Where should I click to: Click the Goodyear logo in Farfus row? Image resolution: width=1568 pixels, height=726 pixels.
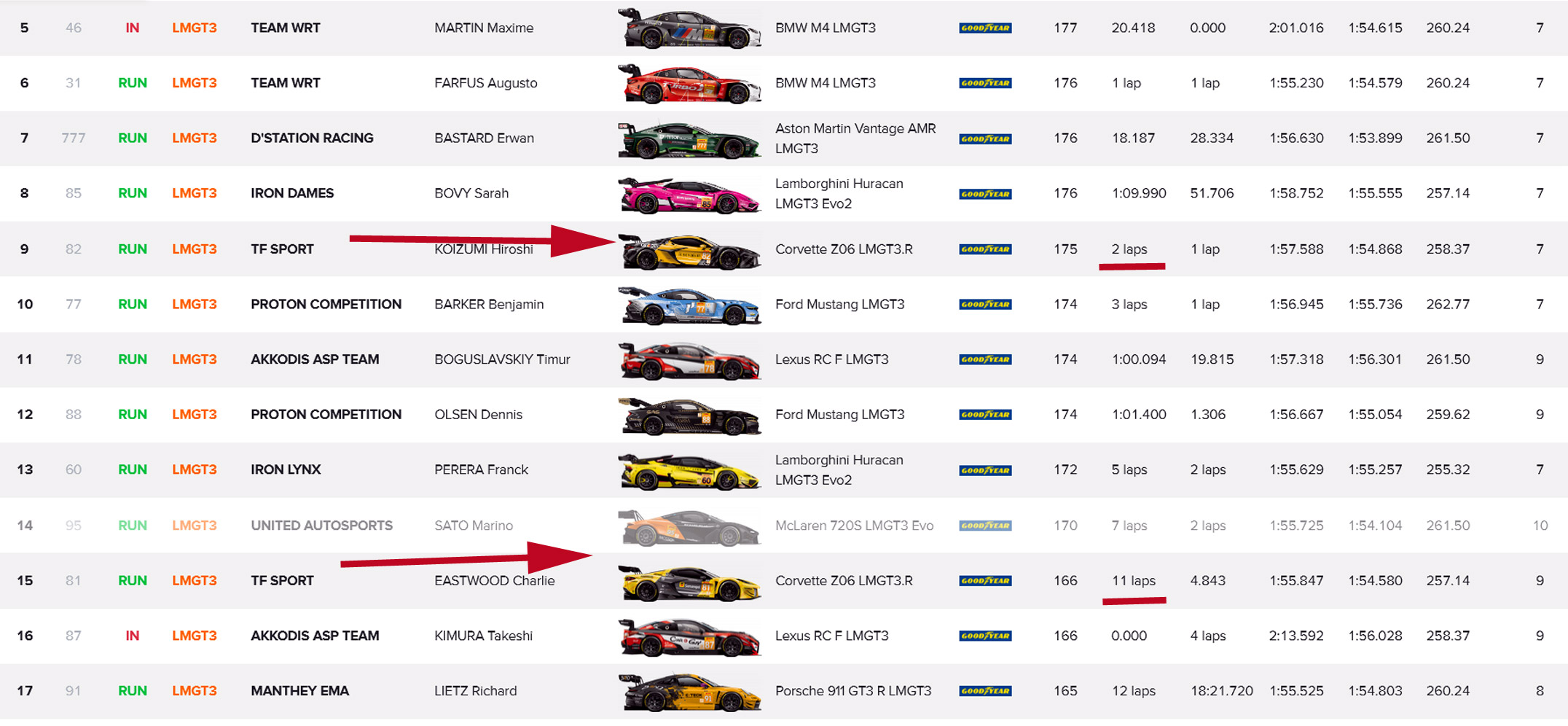pyautogui.click(x=985, y=83)
